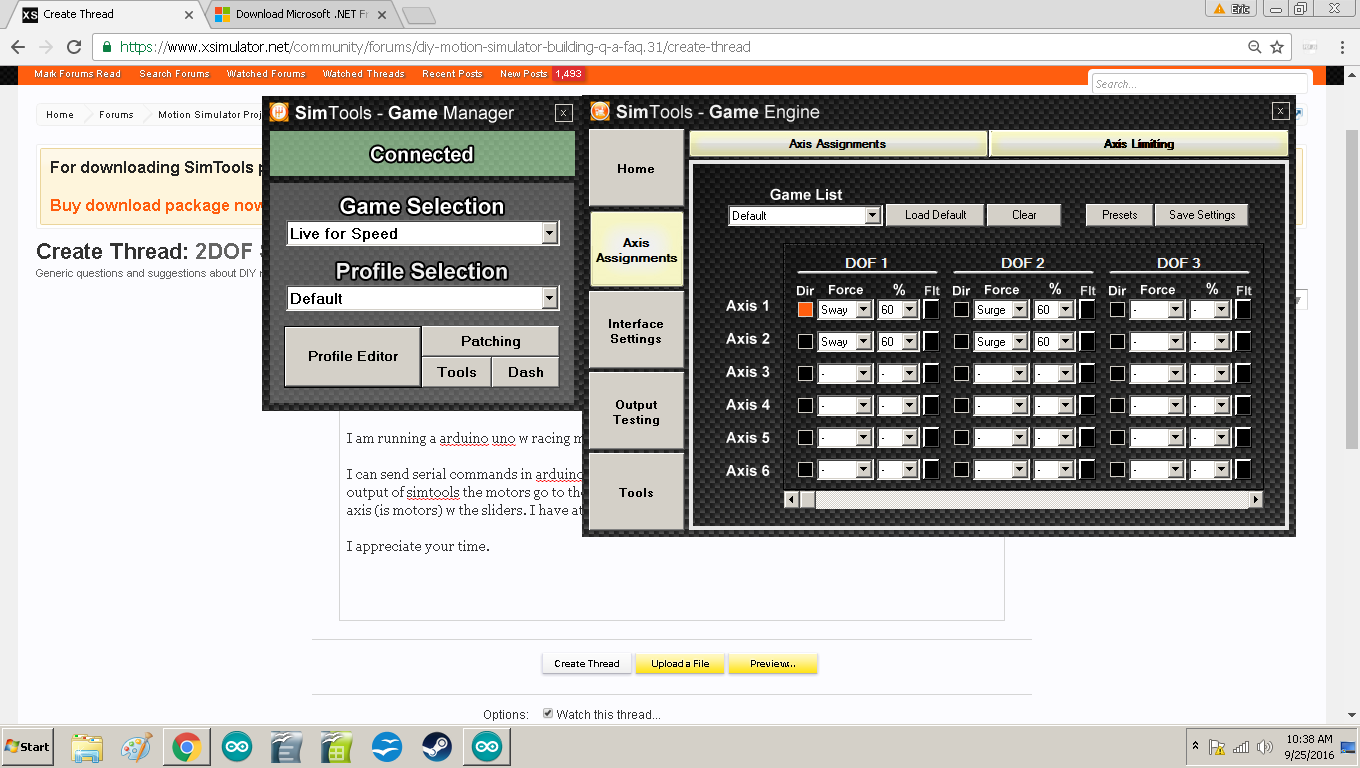Check Axis 2 DOF 2 Dir checkbox
Viewport: 1360px width, 768px height.
[961, 341]
